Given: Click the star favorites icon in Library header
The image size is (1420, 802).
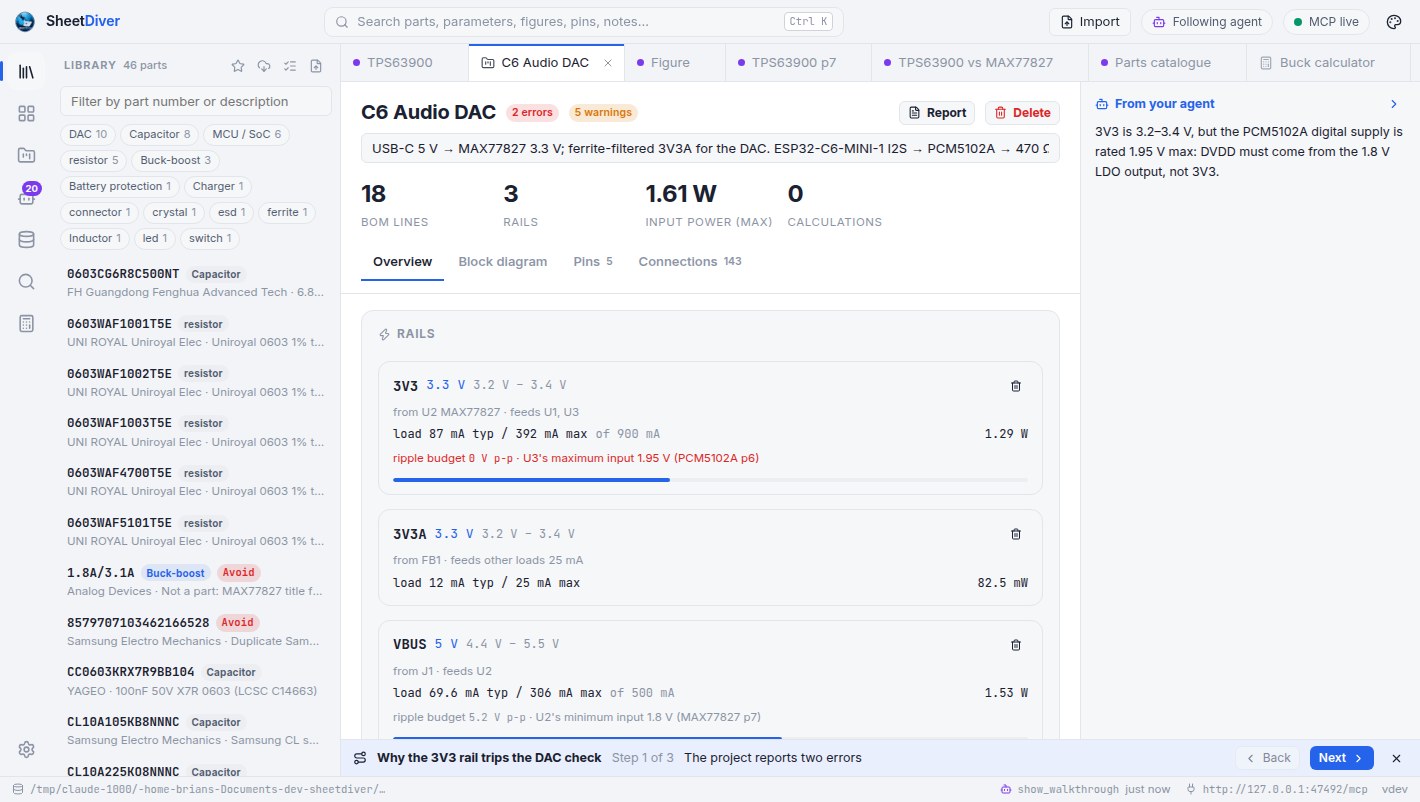Looking at the screenshot, I should click(238, 66).
